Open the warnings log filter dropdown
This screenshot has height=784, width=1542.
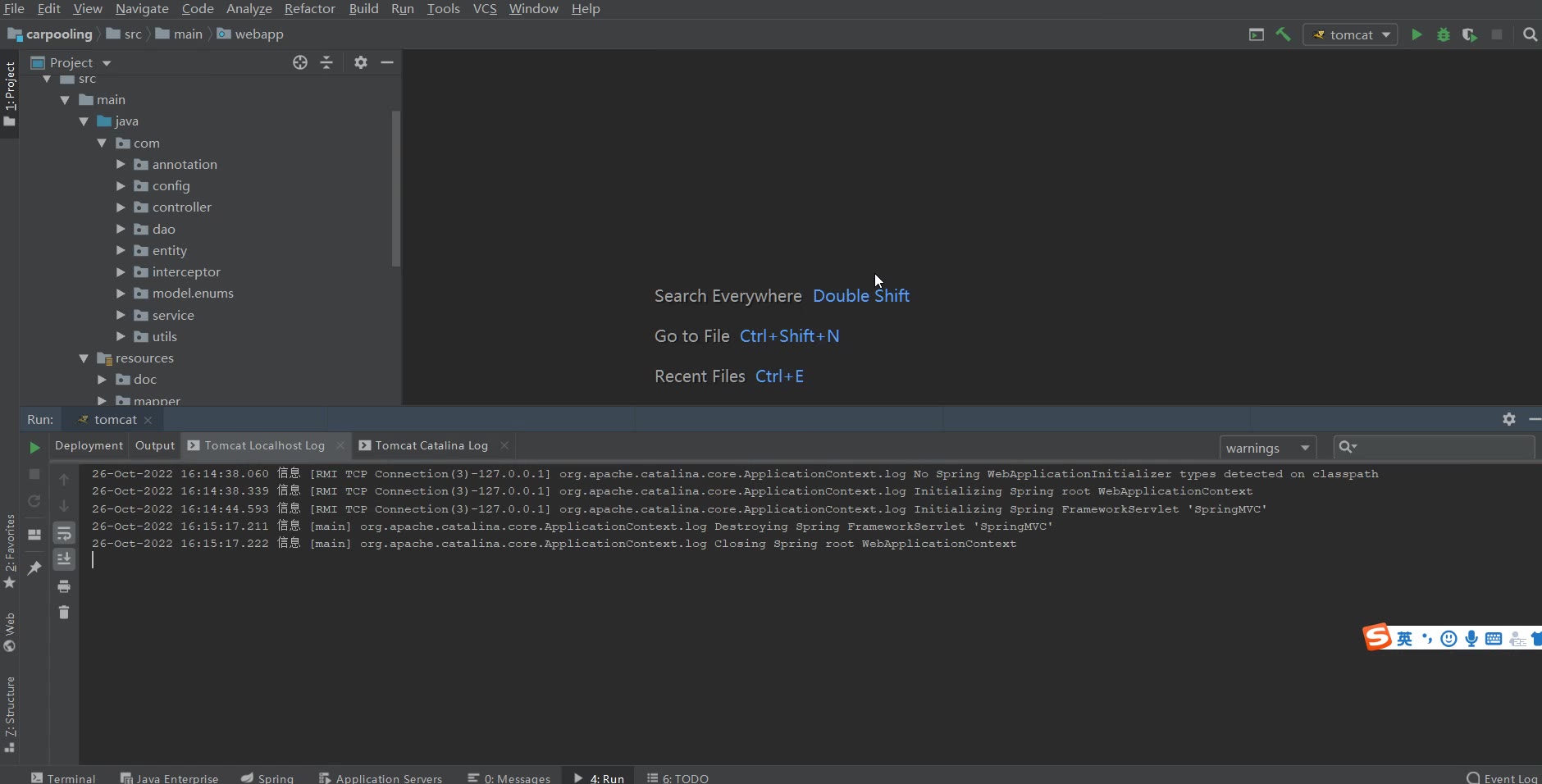pos(1267,448)
